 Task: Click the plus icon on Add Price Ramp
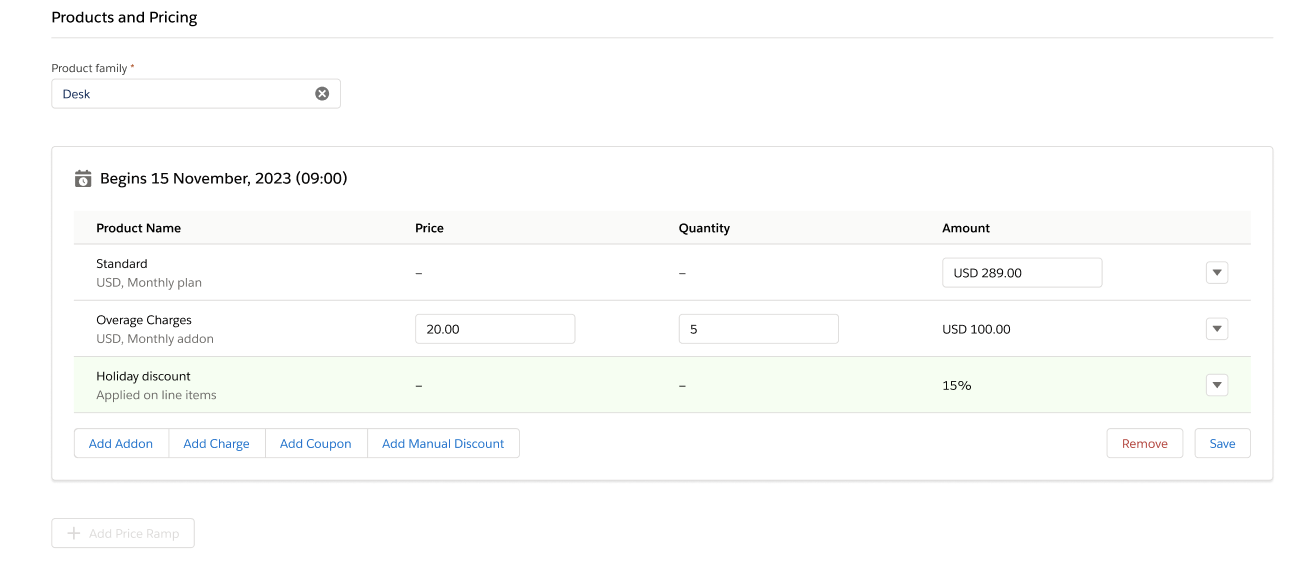pos(74,534)
